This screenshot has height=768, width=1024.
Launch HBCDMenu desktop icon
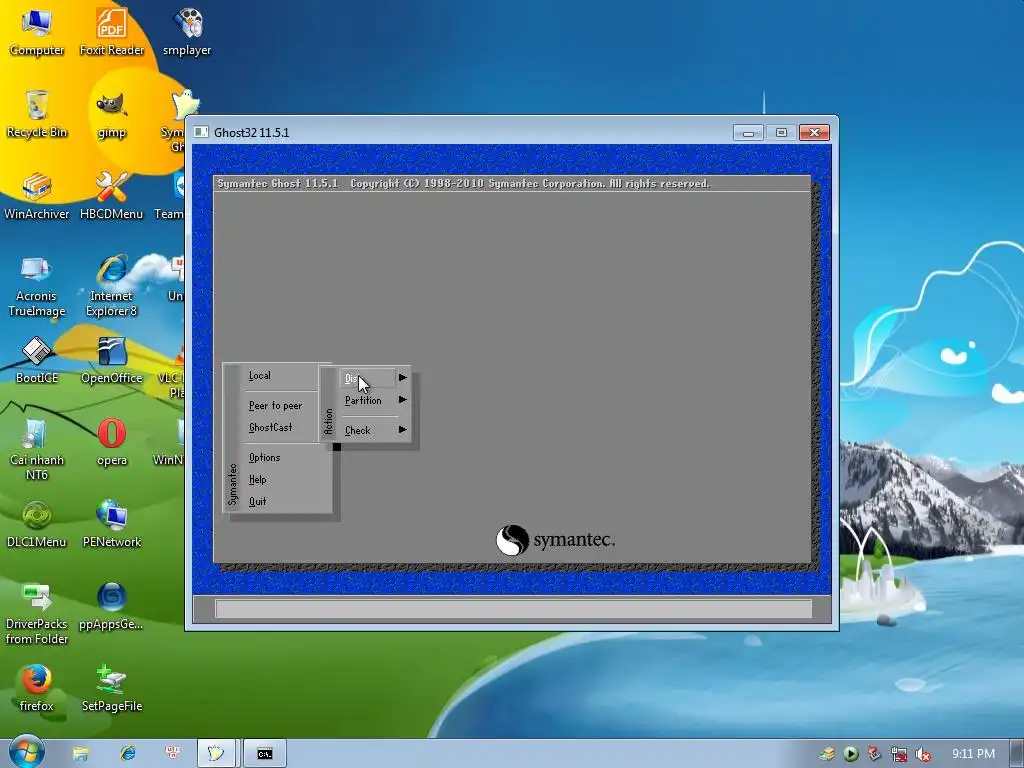coord(112,197)
